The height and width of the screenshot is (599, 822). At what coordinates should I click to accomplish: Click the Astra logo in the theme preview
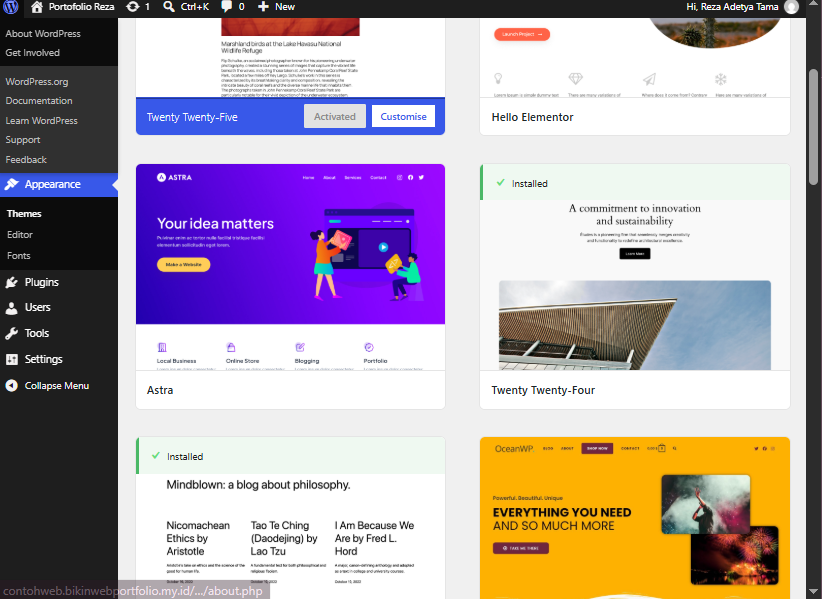tap(175, 177)
